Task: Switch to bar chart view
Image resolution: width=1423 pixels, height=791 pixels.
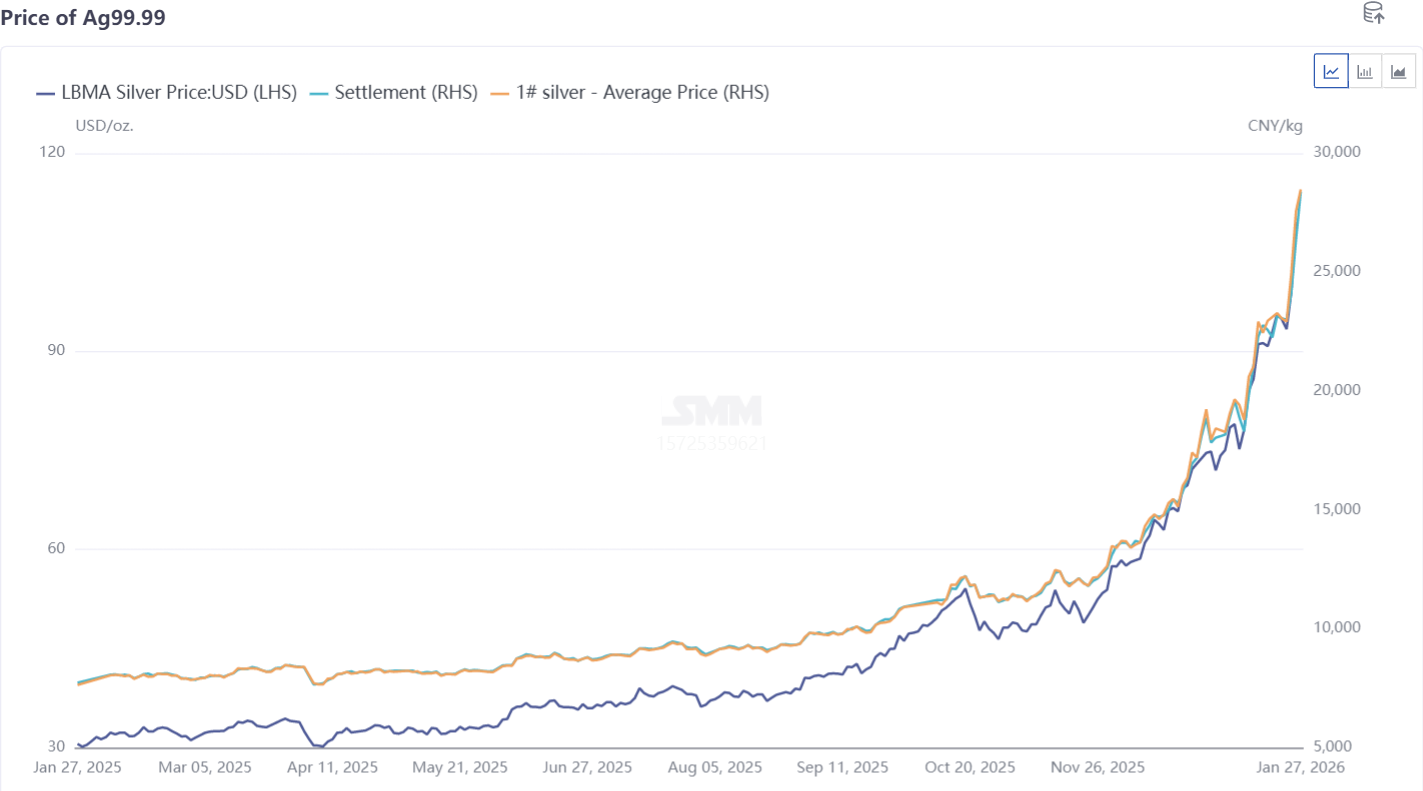Action: point(1365,71)
